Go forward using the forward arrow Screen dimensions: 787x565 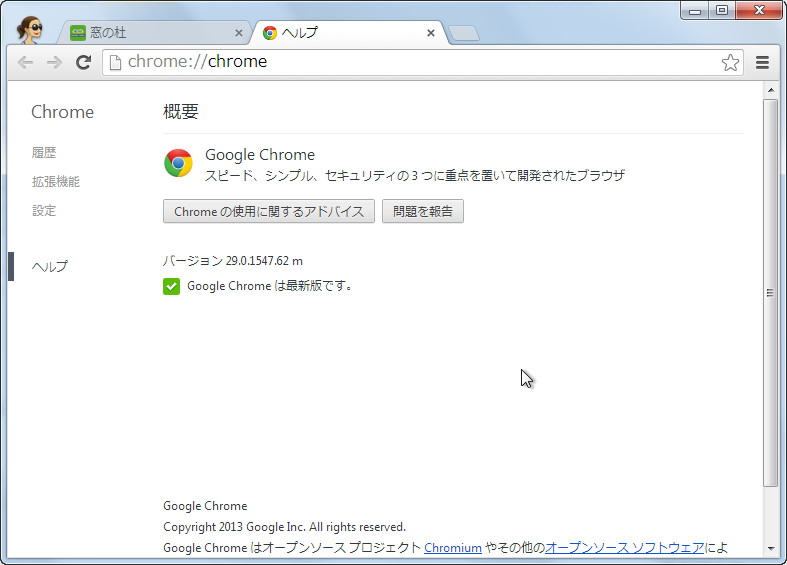[54, 62]
